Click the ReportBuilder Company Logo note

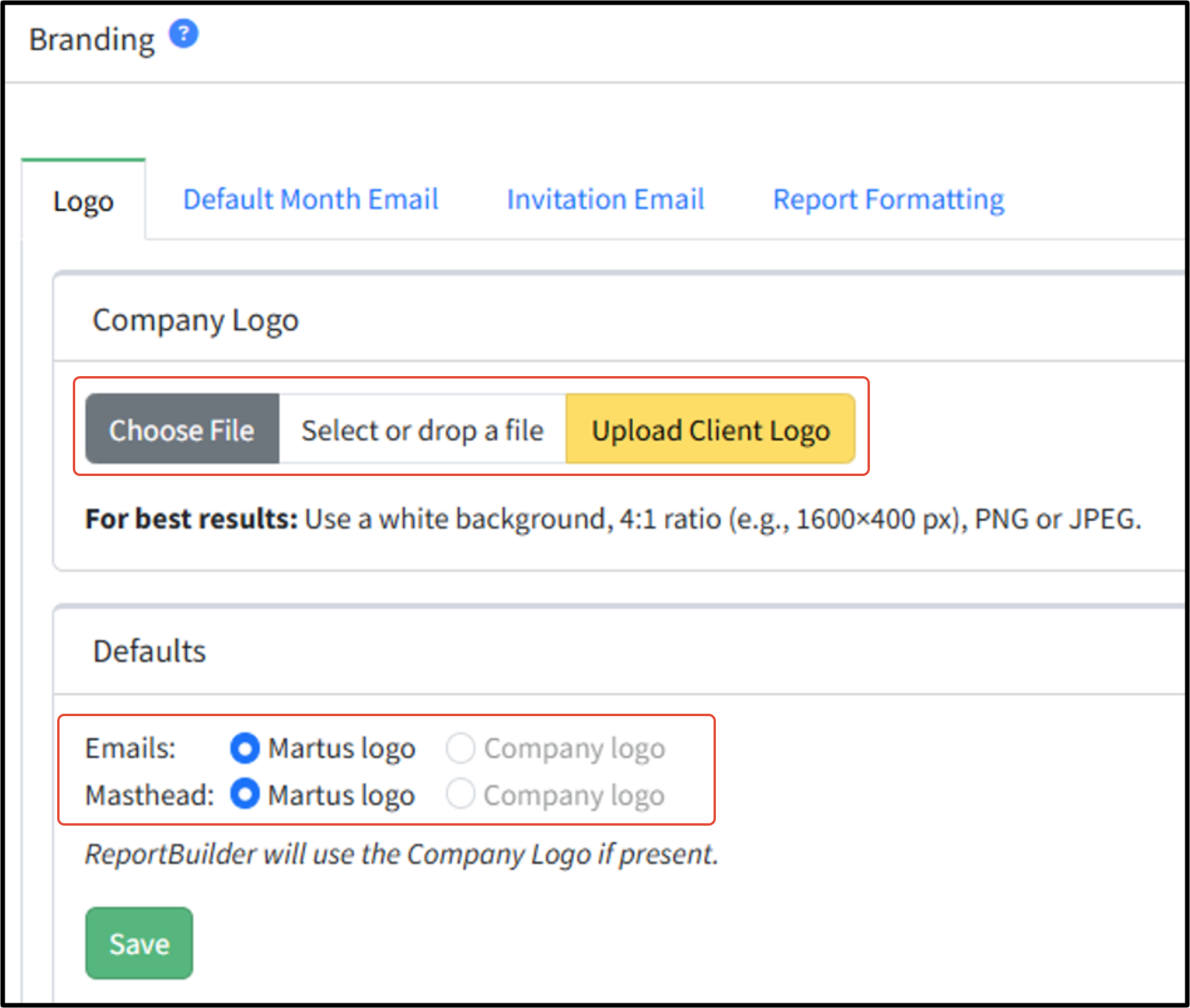click(x=402, y=854)
